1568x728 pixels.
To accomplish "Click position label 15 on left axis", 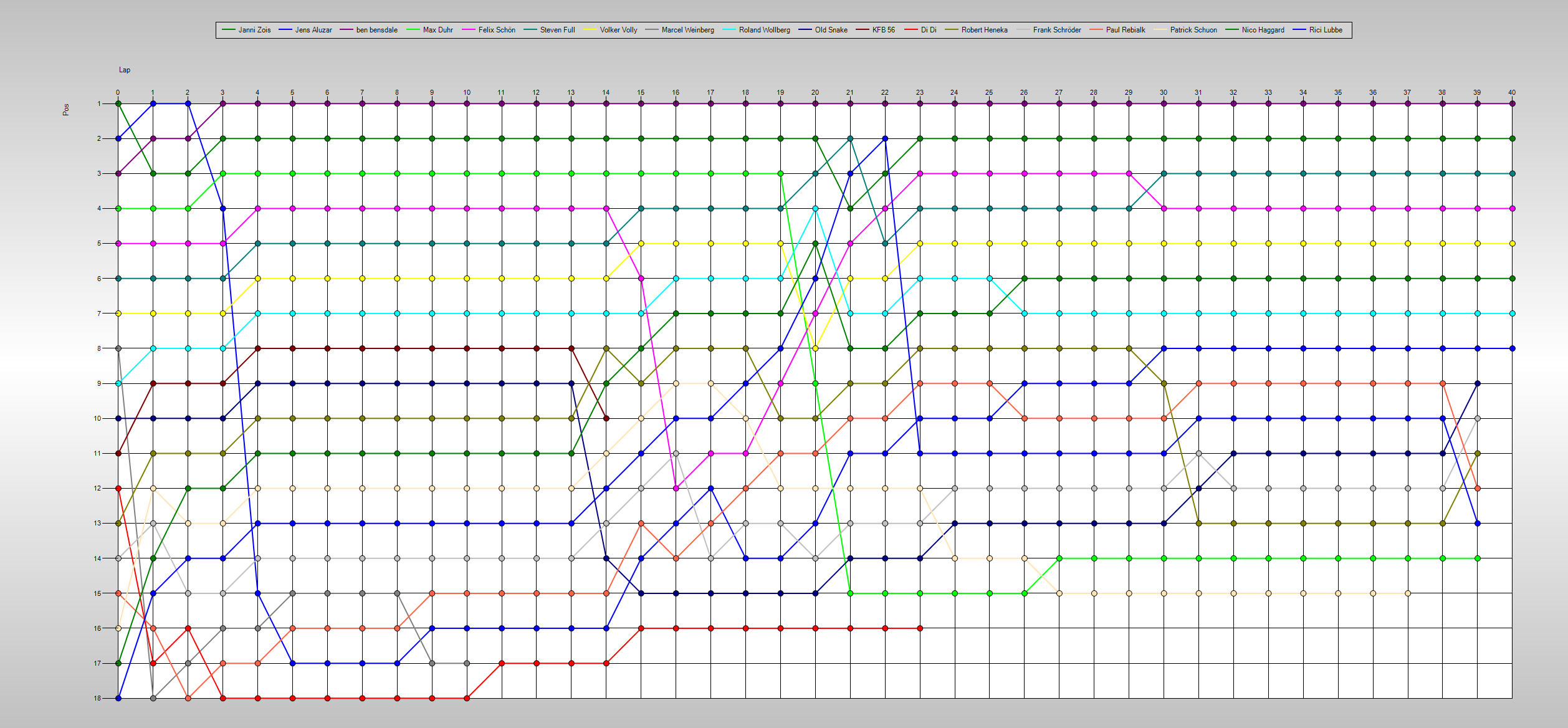I will click(x=97, y=593).
